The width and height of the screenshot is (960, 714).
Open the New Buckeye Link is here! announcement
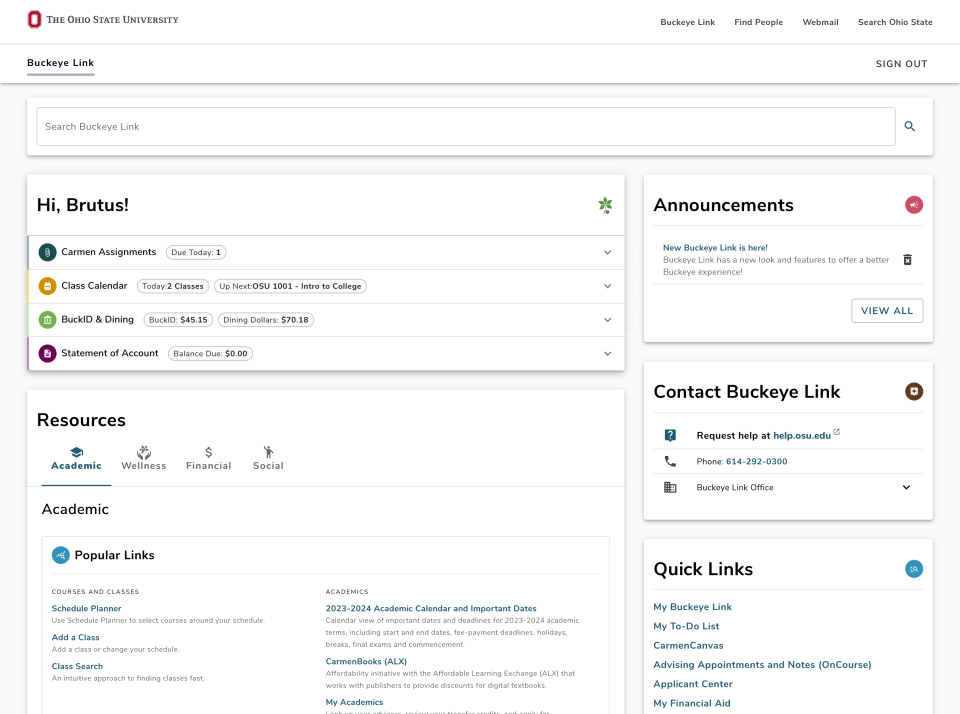coord(715,248)
